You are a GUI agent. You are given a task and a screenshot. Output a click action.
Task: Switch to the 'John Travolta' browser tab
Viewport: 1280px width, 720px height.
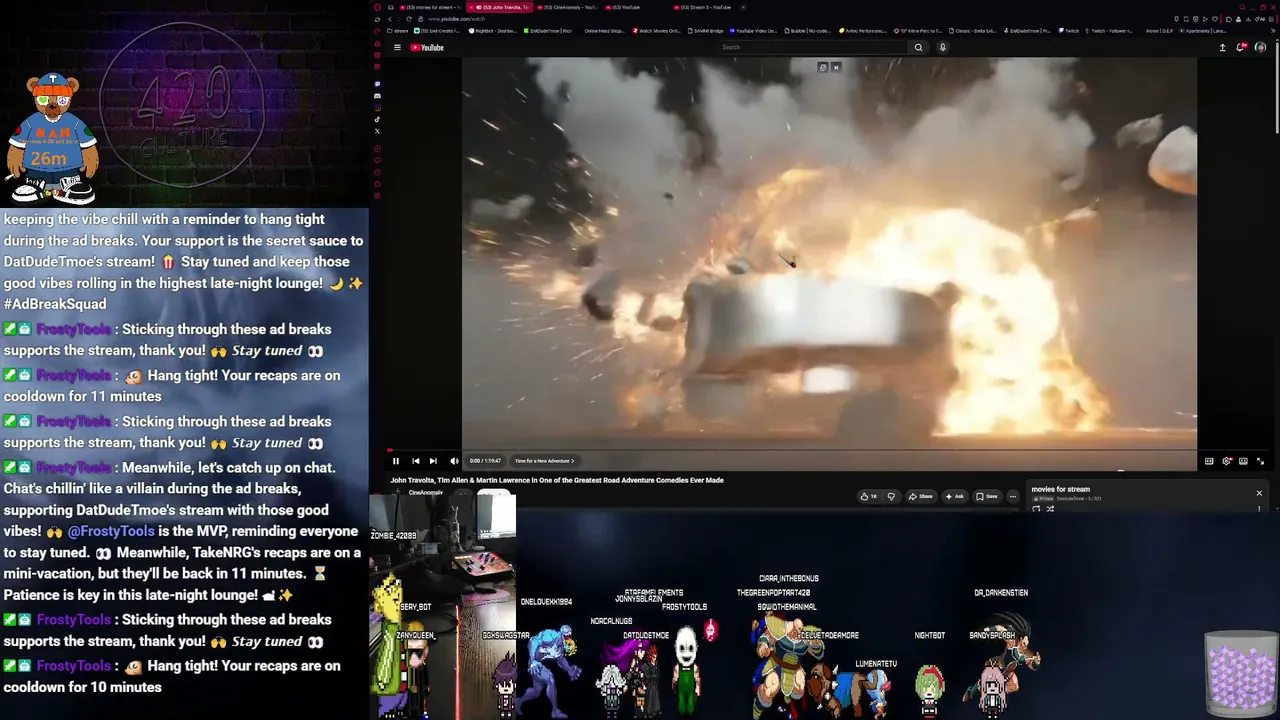(501, 7)
